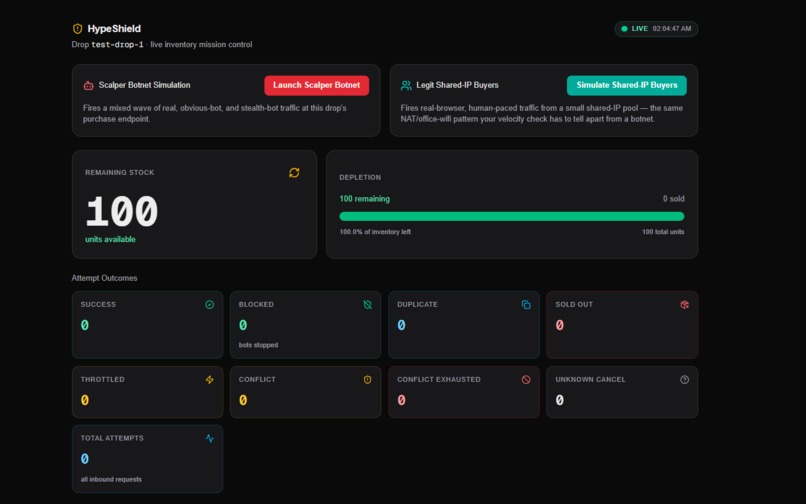806x504 pixels.
Task: Click the Duplicate copy icon
Action: pos(526,305)
